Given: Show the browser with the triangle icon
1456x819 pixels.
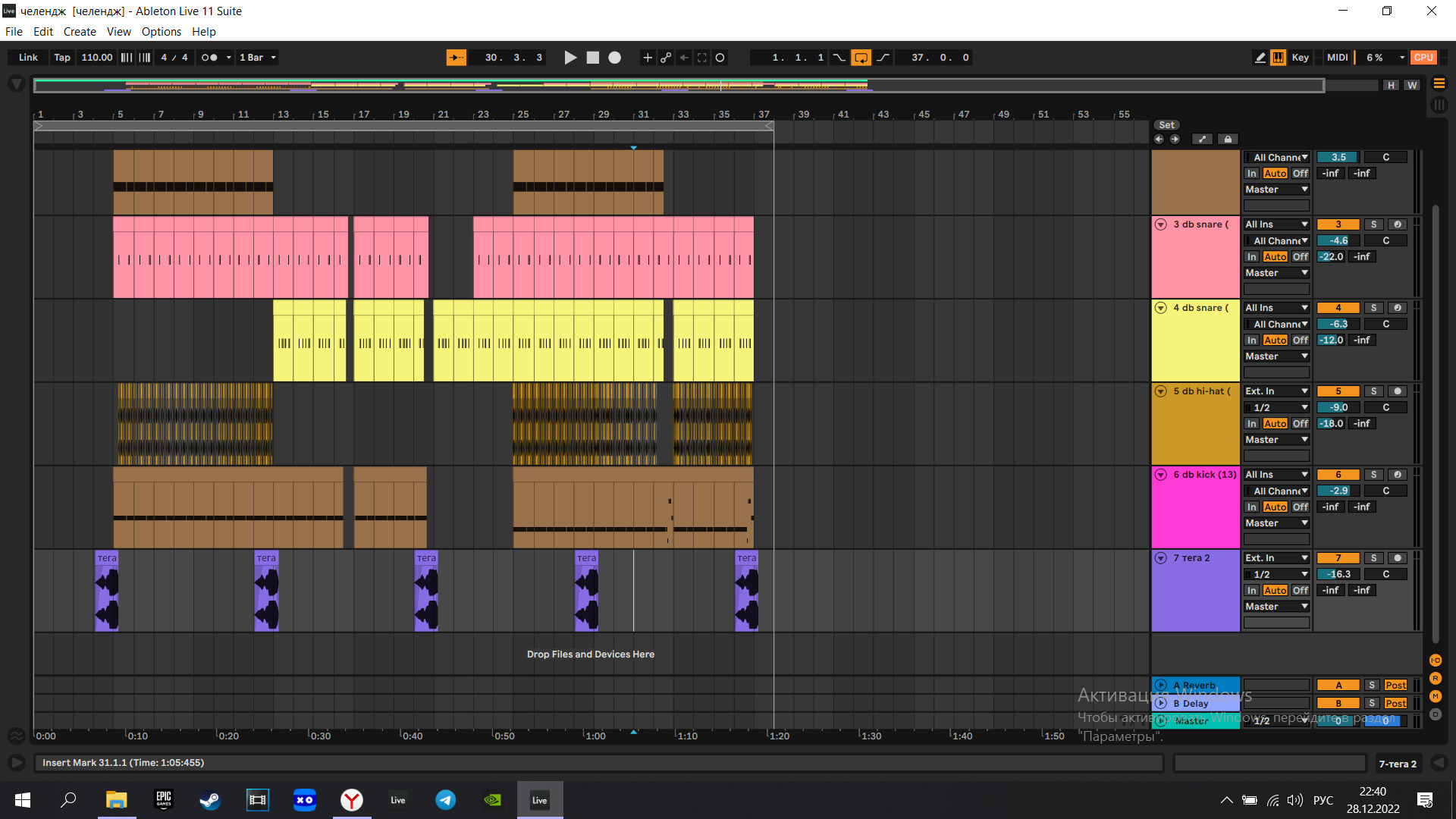Looking at the screenshot, I should (x=16, y=83).
